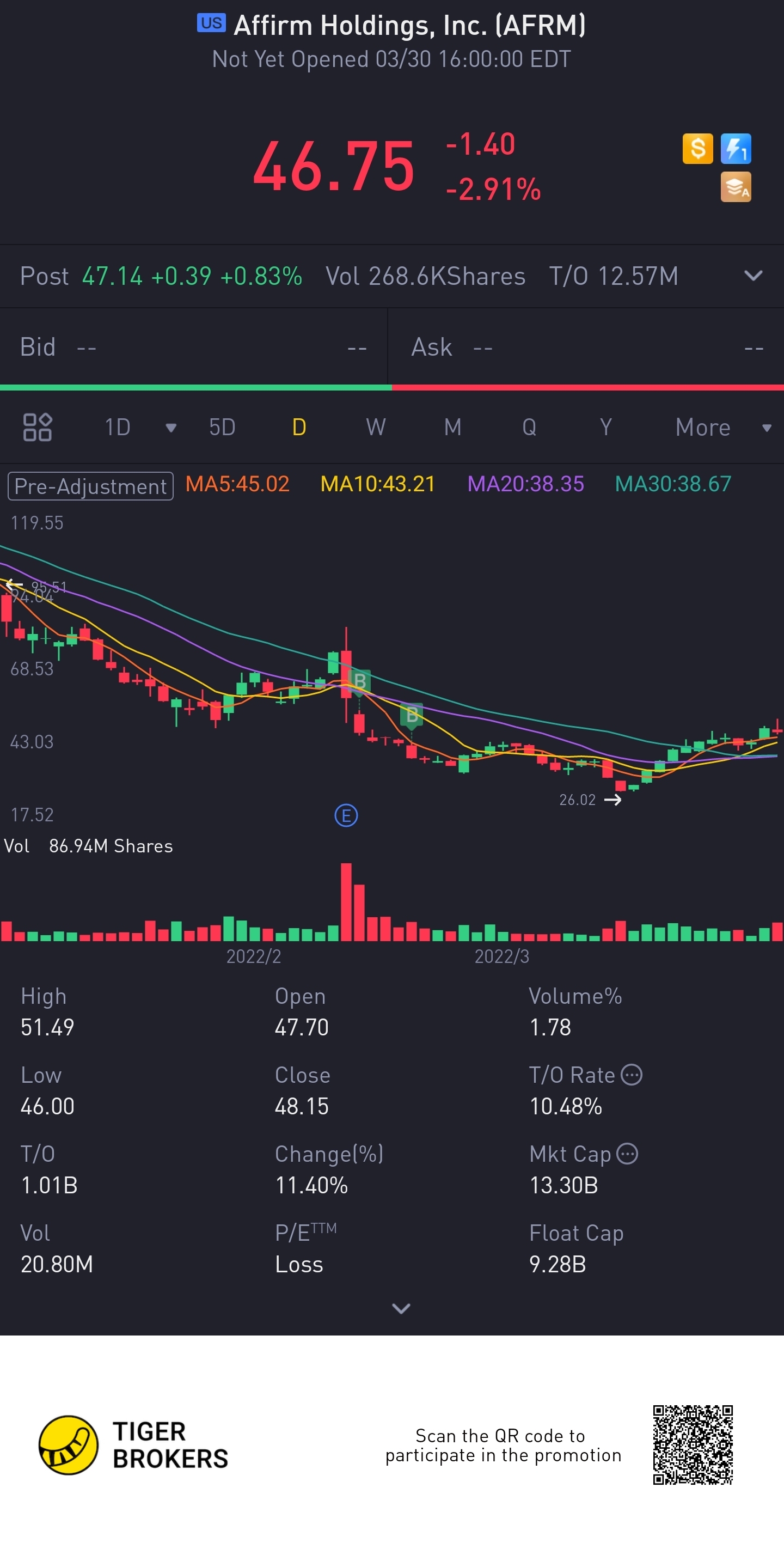
Task: Tap the MA30:38.67 indicator label
Action: pos(673,484)
